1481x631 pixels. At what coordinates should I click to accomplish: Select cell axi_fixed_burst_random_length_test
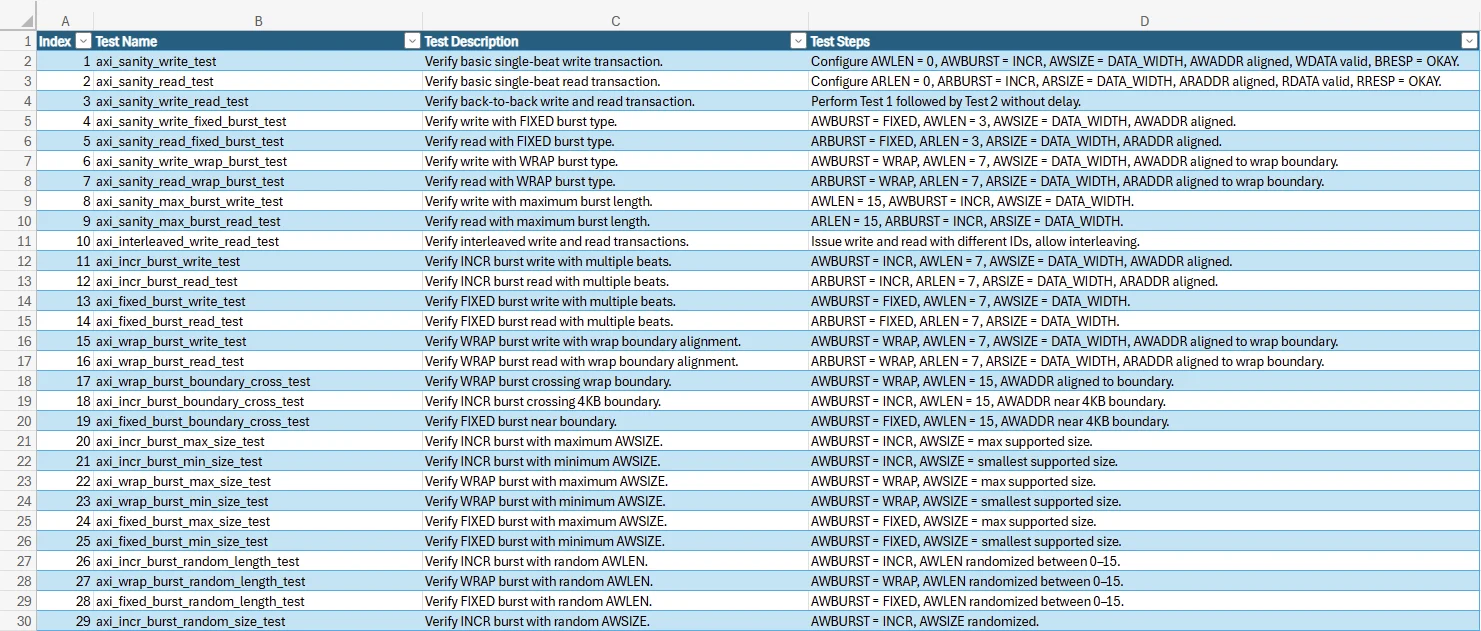pyautogui.click(x=258, y=601)
